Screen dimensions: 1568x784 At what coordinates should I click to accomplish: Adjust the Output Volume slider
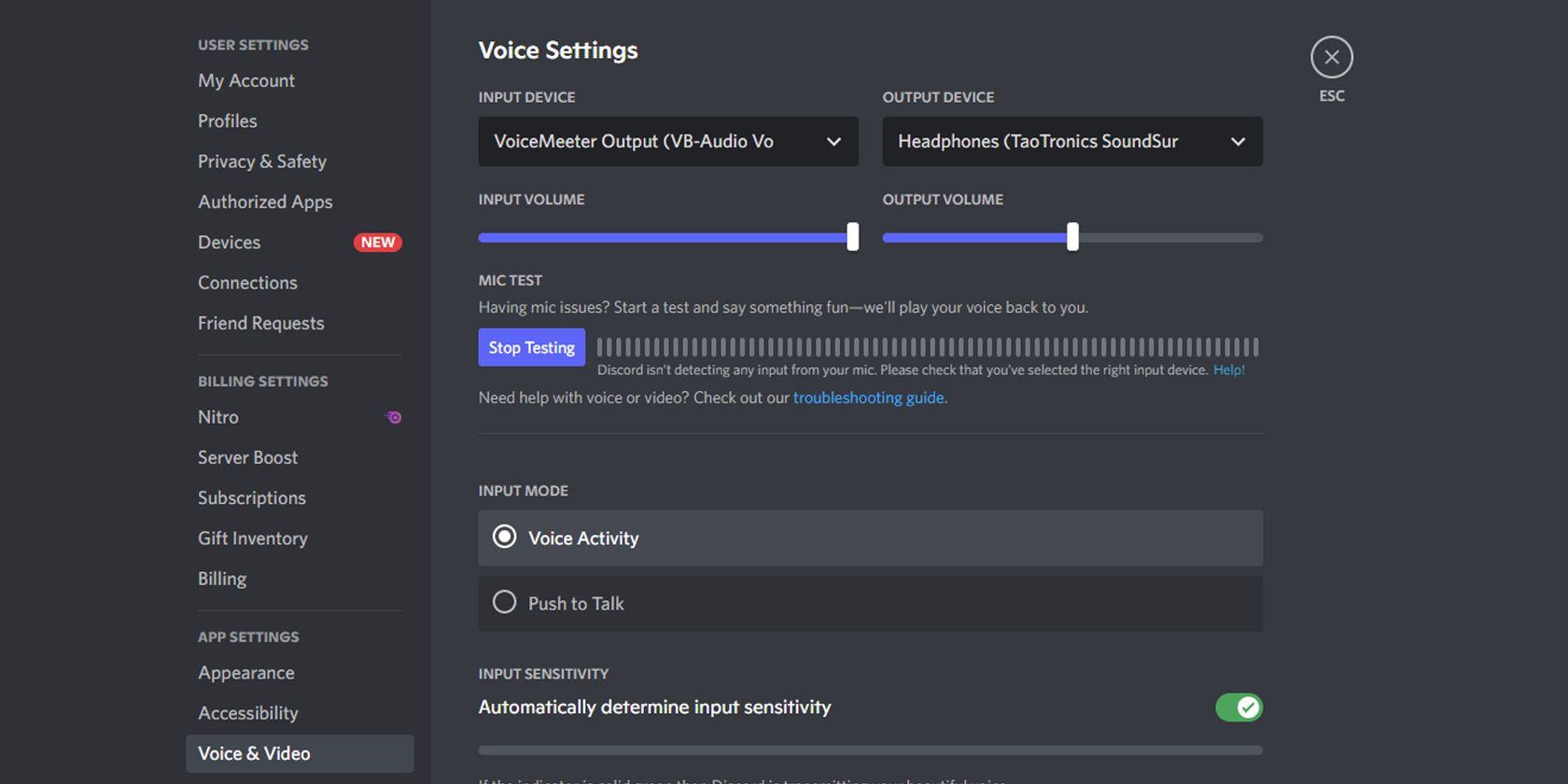[x=1071, y=237]
